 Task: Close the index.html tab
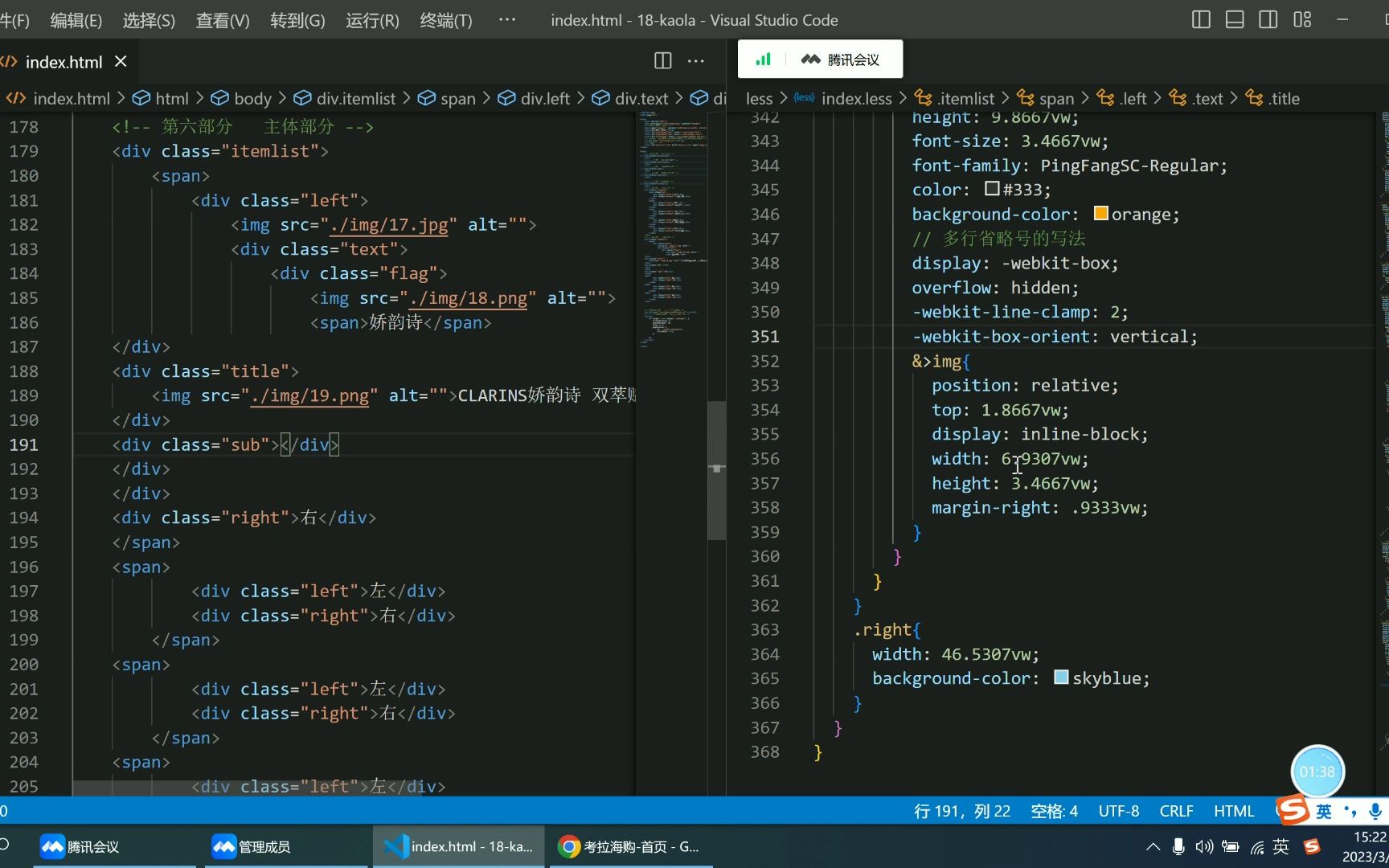(121, 61)
